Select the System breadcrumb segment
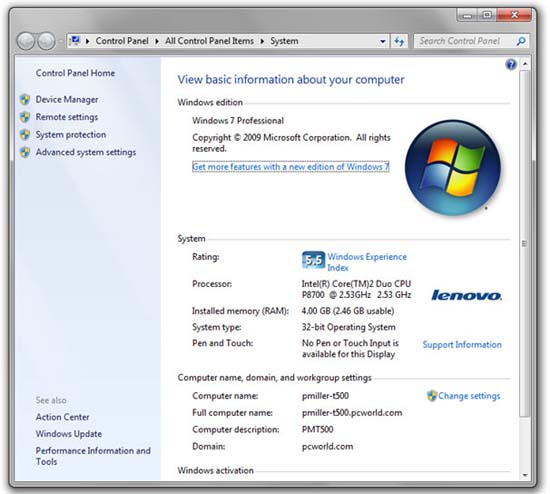 [284, 41]
